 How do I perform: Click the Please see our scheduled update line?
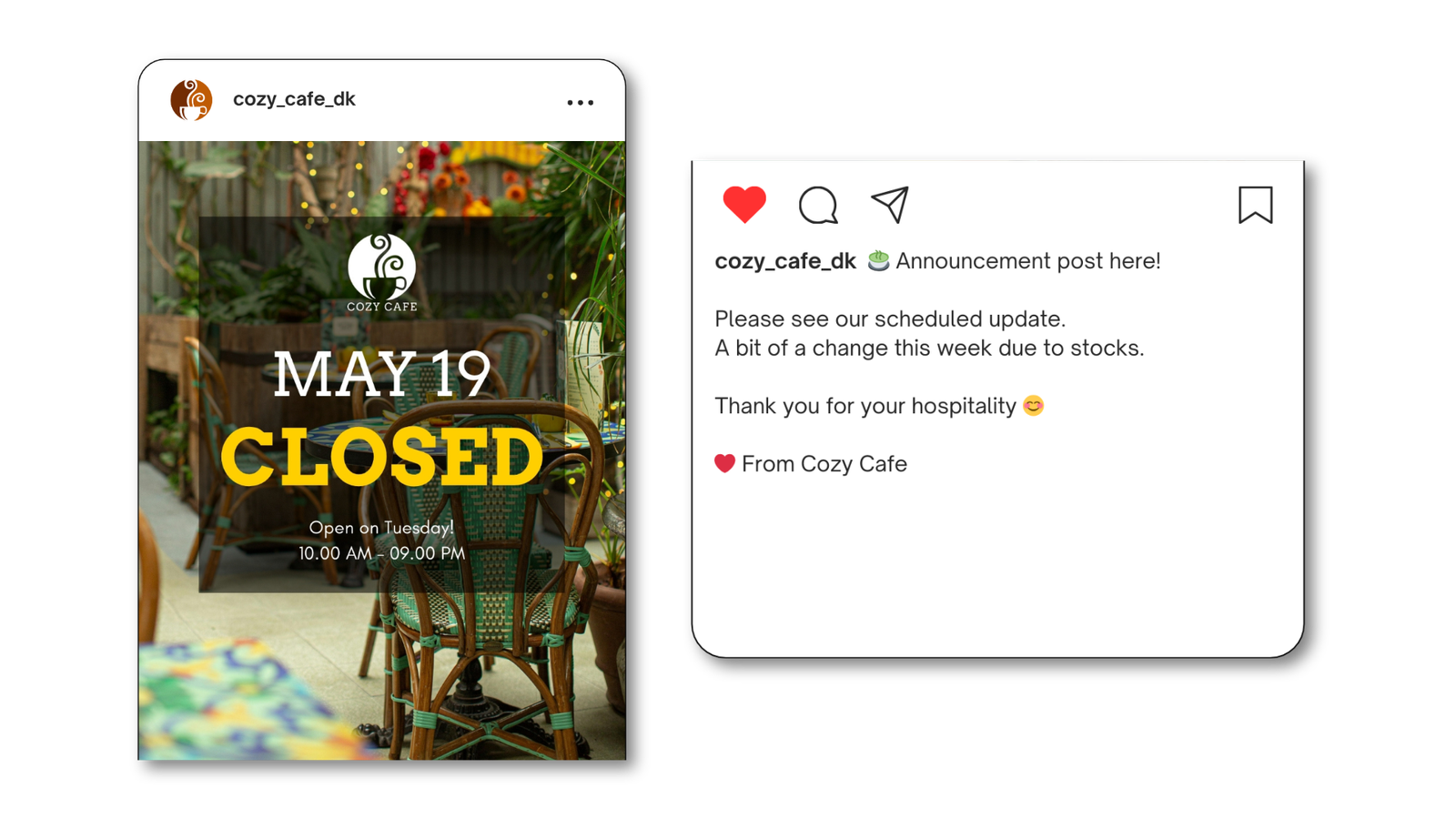point(890,319)
